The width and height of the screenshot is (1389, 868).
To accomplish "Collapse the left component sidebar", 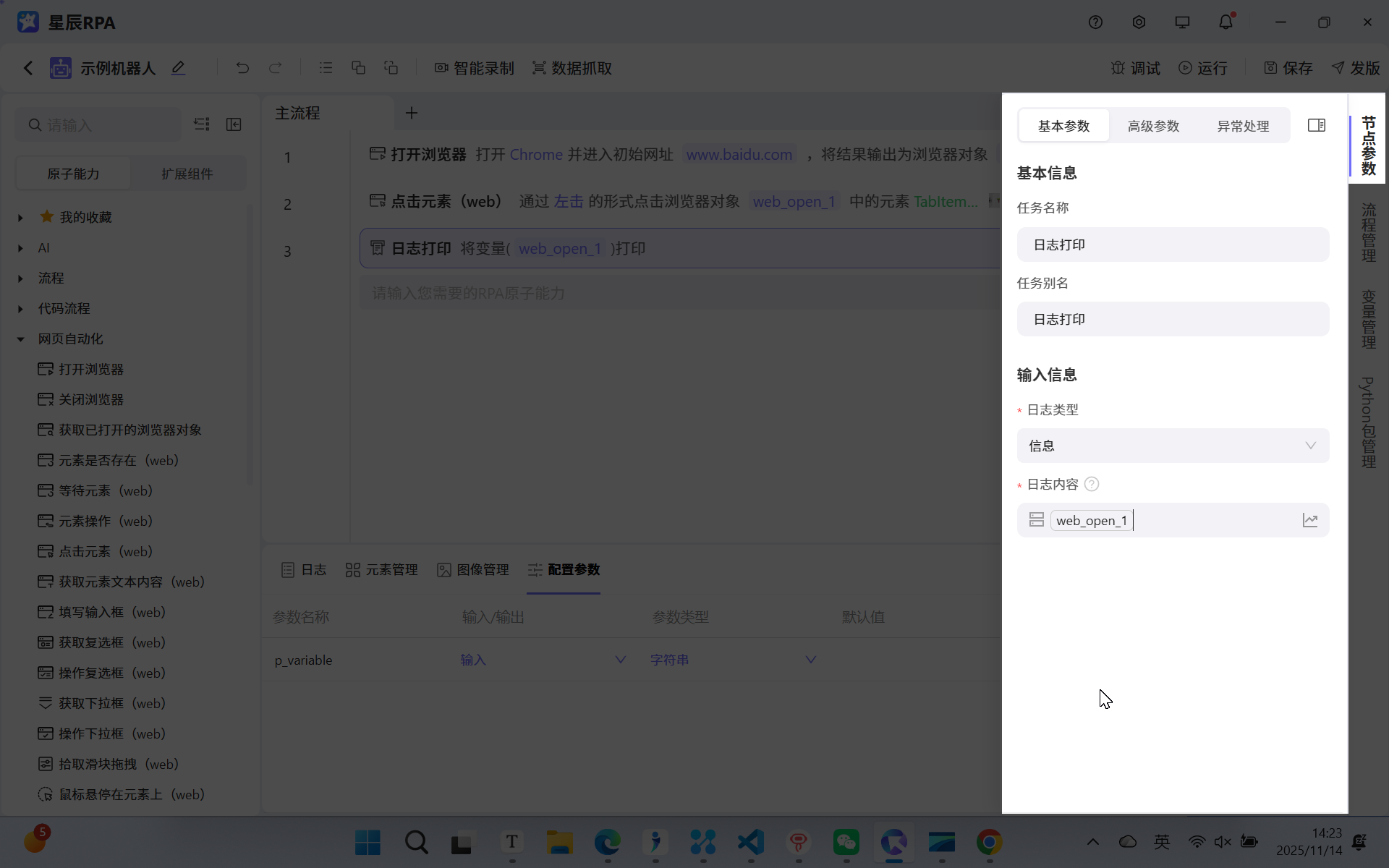I will tap(234, 124).
